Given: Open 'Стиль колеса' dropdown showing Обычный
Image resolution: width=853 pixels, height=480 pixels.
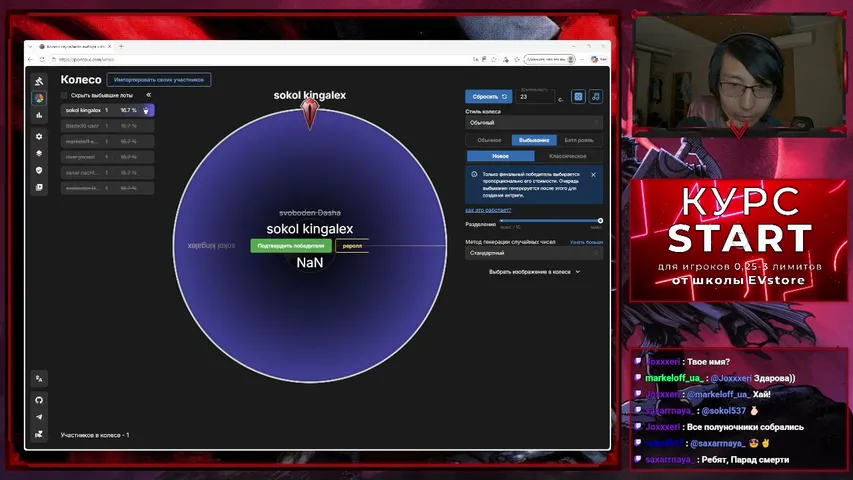Looking at the screenshot, I should pyautogui.click(x=534, y=123).
